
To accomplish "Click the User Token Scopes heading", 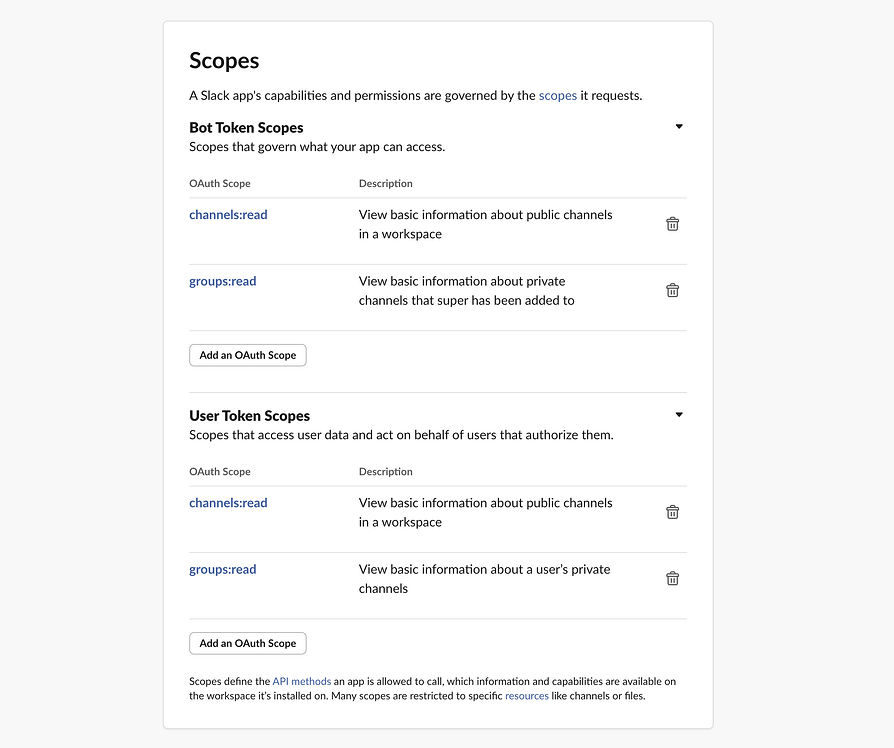I will (x=249, y=415).
